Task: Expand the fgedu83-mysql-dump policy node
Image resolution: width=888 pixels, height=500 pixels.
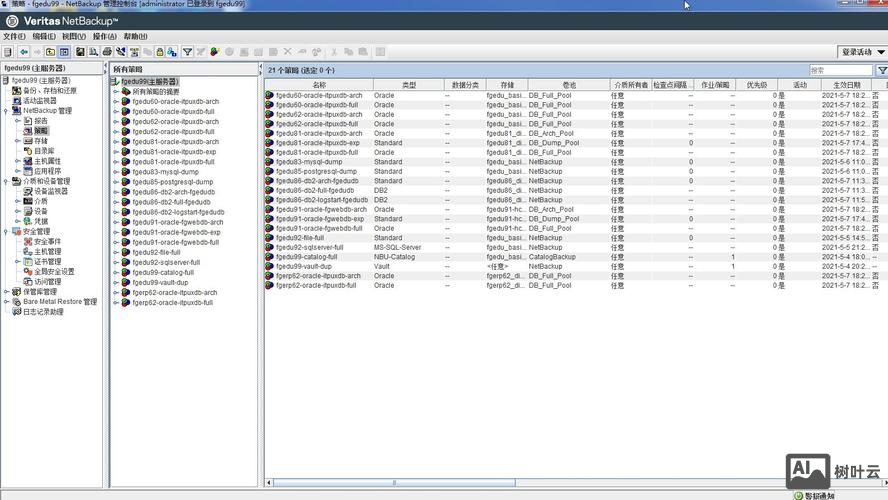Action: coord(116,172)
